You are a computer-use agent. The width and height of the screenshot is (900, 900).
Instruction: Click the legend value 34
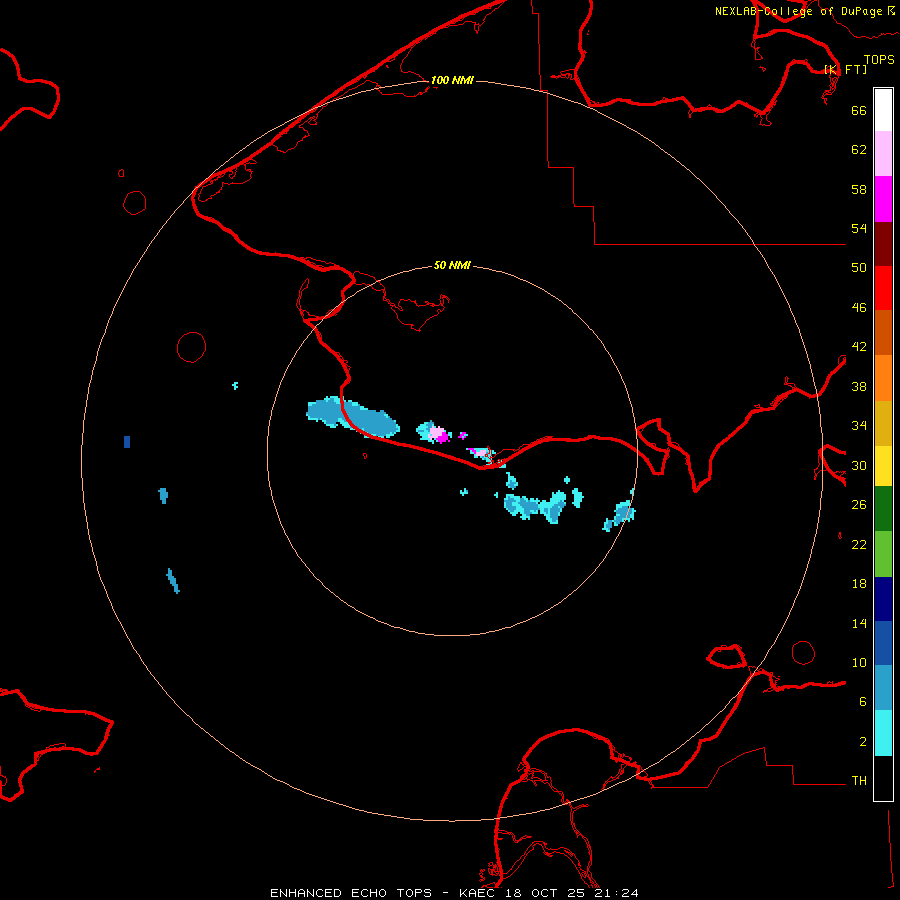click(x=859, y=425)
